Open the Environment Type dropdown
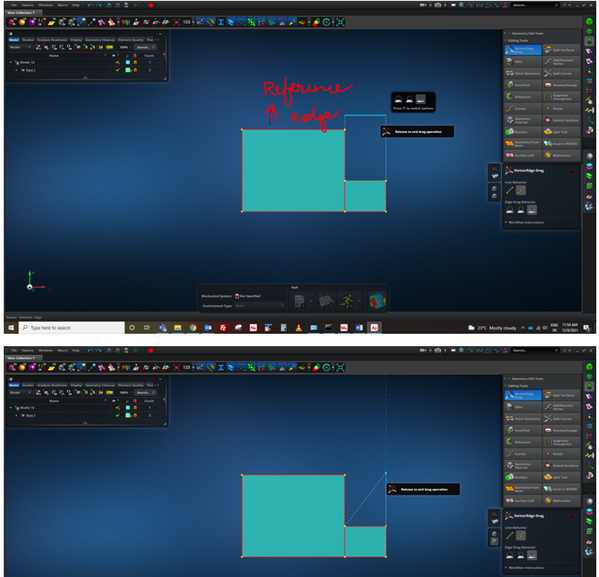The image size is (599, 577). pyautogui.click(x=259, y=305)
